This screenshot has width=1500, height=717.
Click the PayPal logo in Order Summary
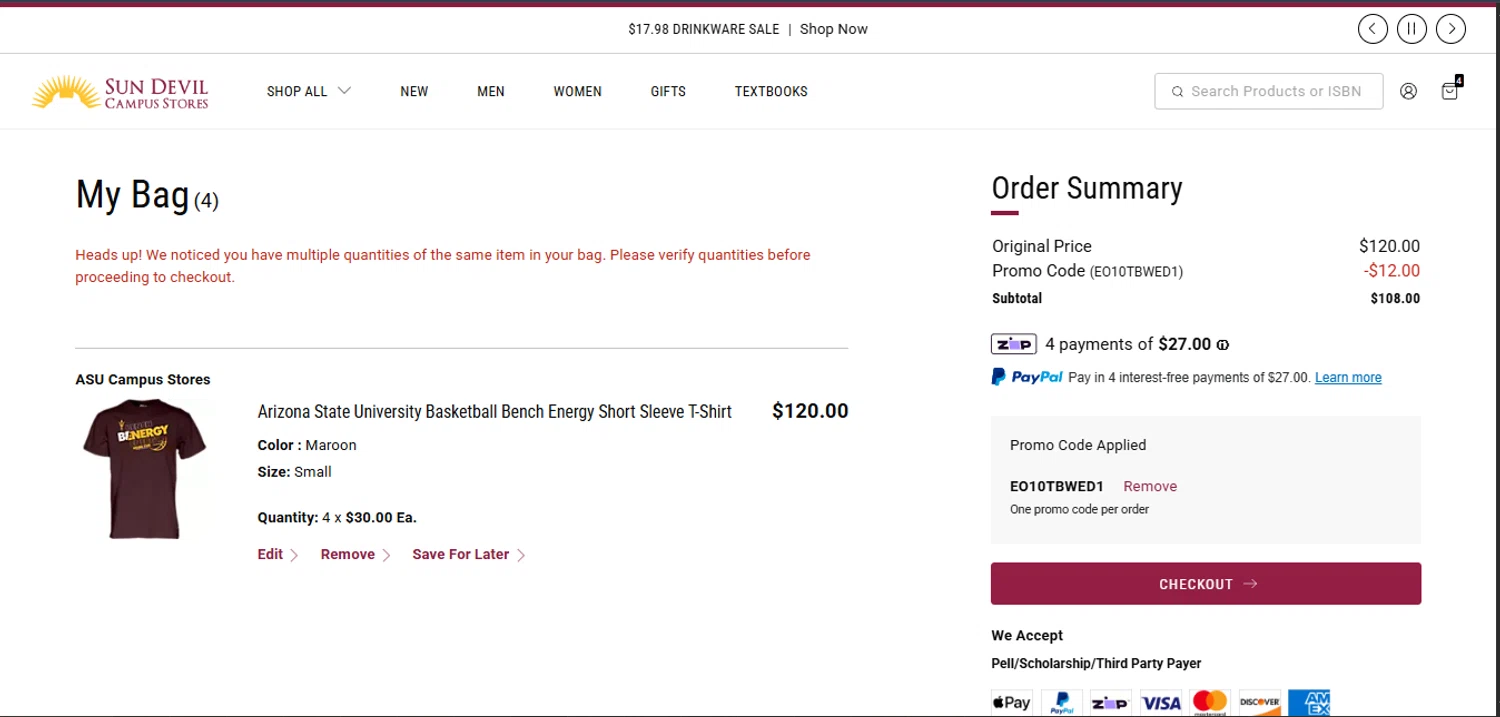pyautogui.click(x=1027, y=377)
